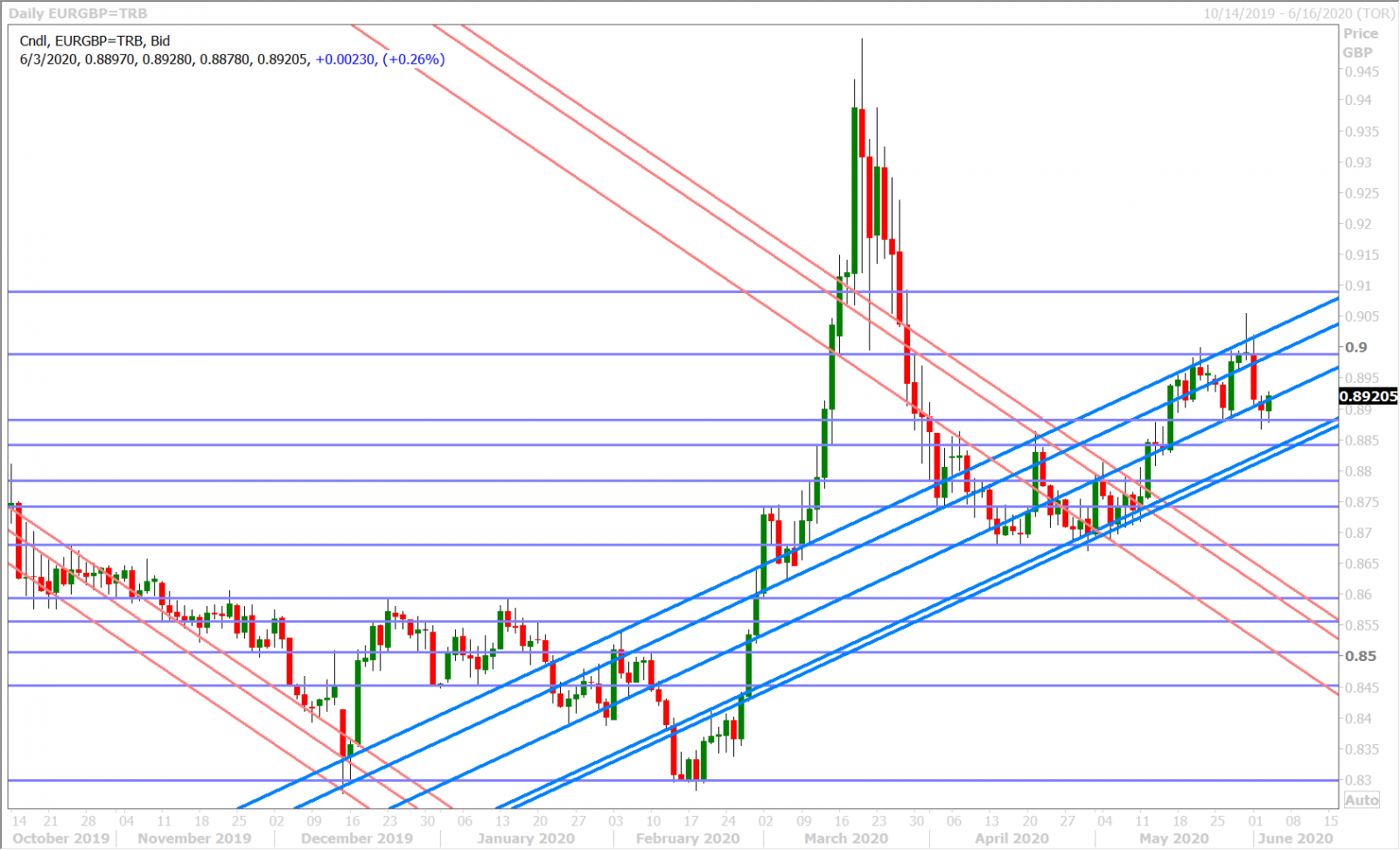Click price axis label 0.83
The width and height of the screenshot is (1400, 850).
pos(1358,780)
